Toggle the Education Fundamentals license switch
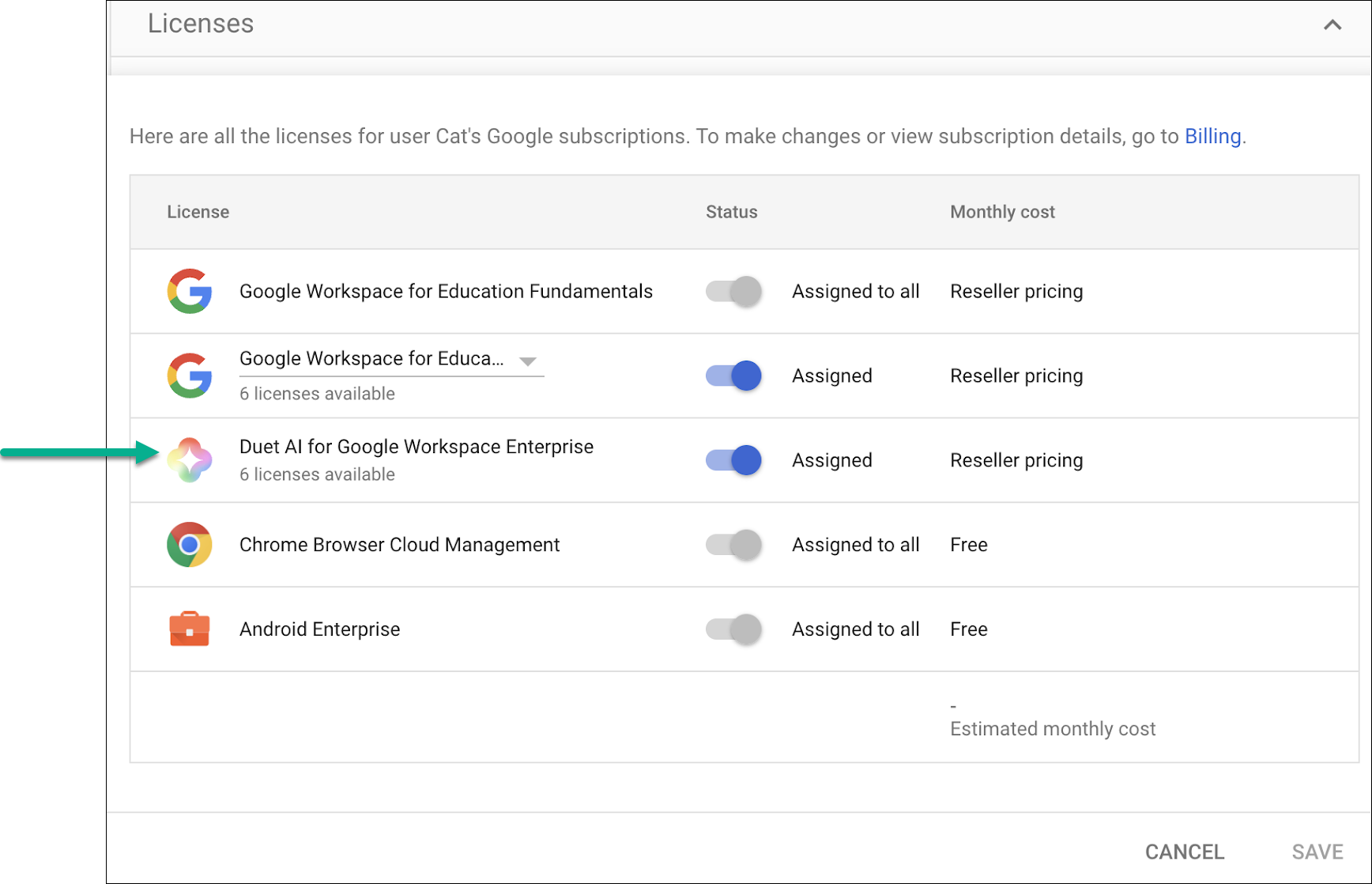Viewport: 1372px width, 884px height. click(733, 291)
